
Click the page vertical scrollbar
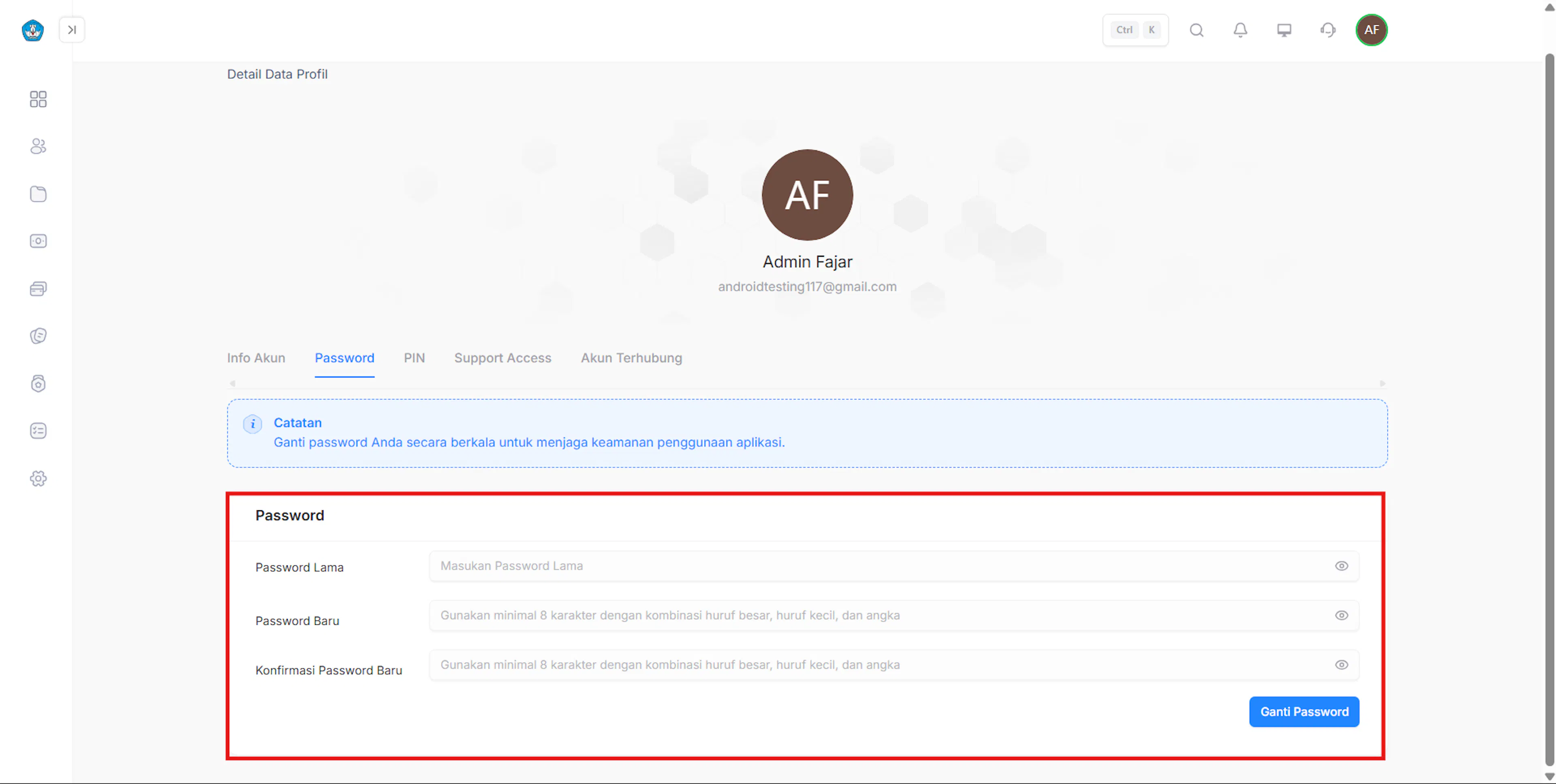1550,410
